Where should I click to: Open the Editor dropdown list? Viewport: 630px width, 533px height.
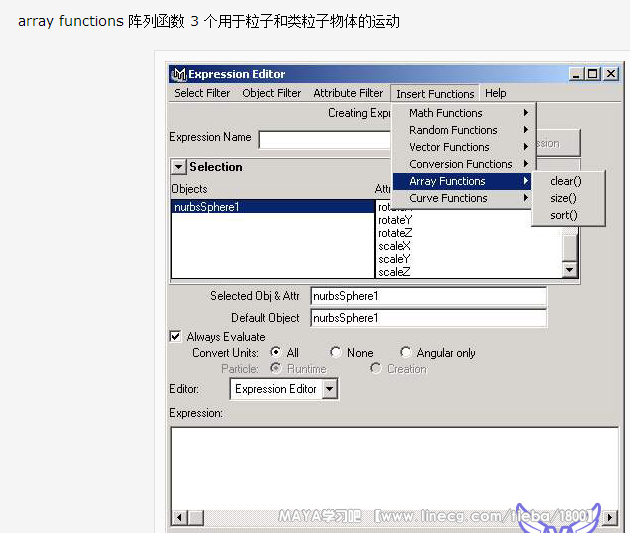tap(330, 389)
